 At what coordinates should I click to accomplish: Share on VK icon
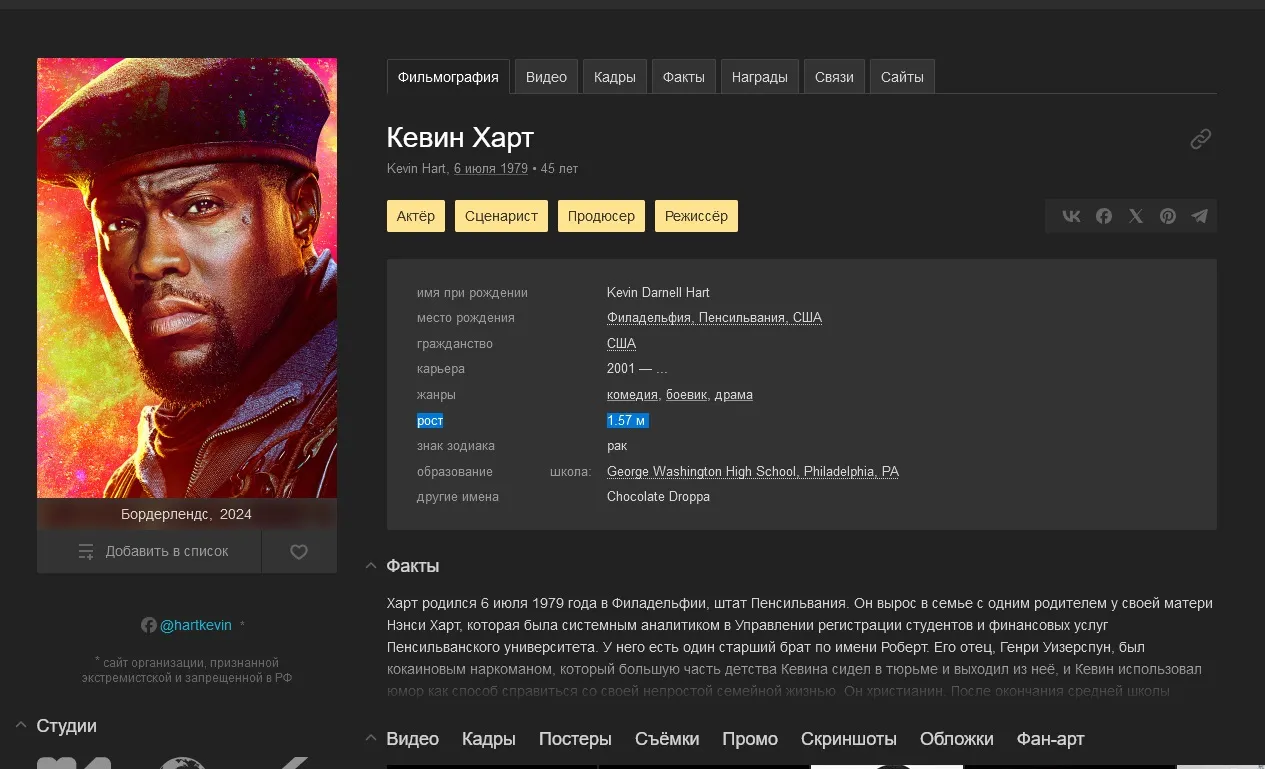[x=1071, y=216]
